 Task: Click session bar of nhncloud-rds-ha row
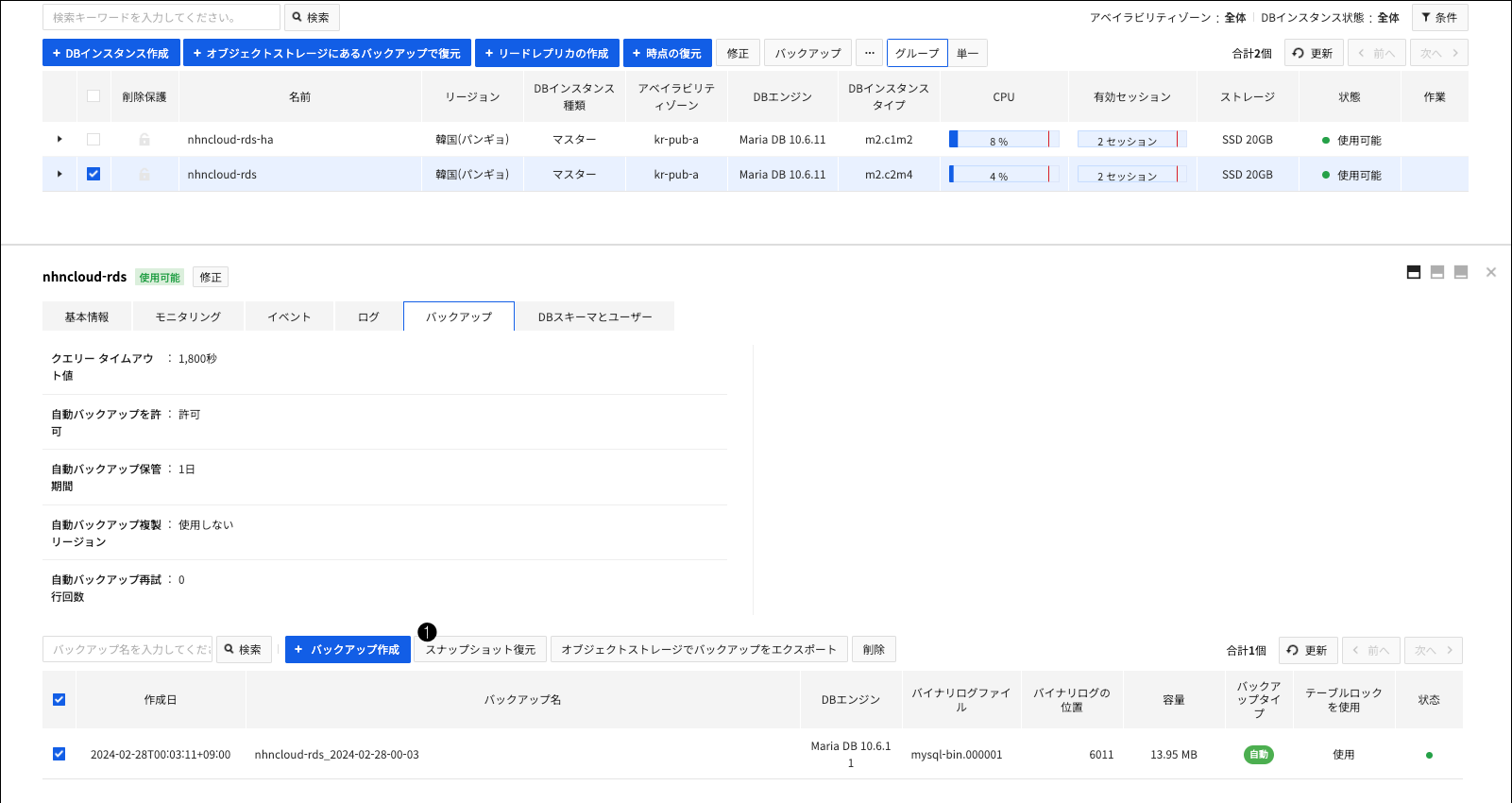(1131, 140)
